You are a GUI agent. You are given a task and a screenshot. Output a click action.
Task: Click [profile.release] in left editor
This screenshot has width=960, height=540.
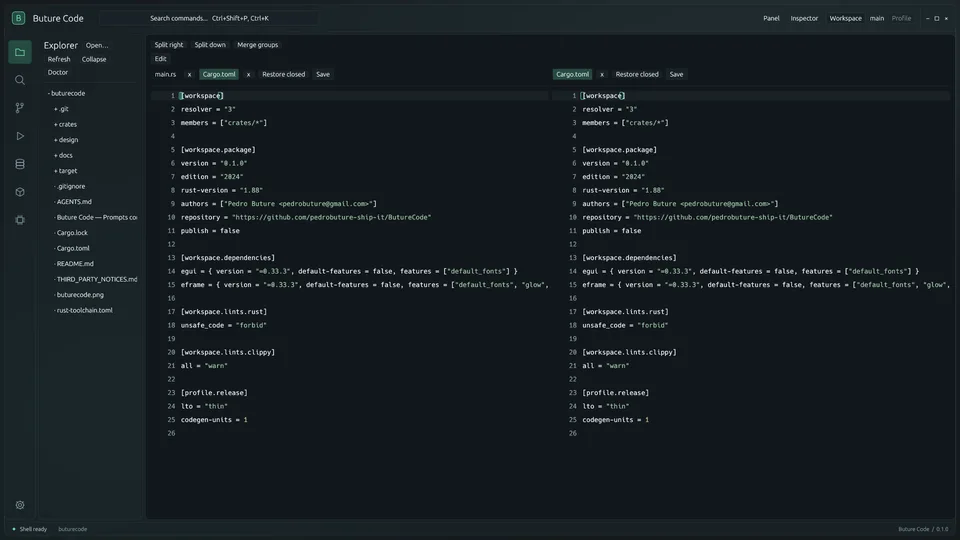(x=214, y=393)
